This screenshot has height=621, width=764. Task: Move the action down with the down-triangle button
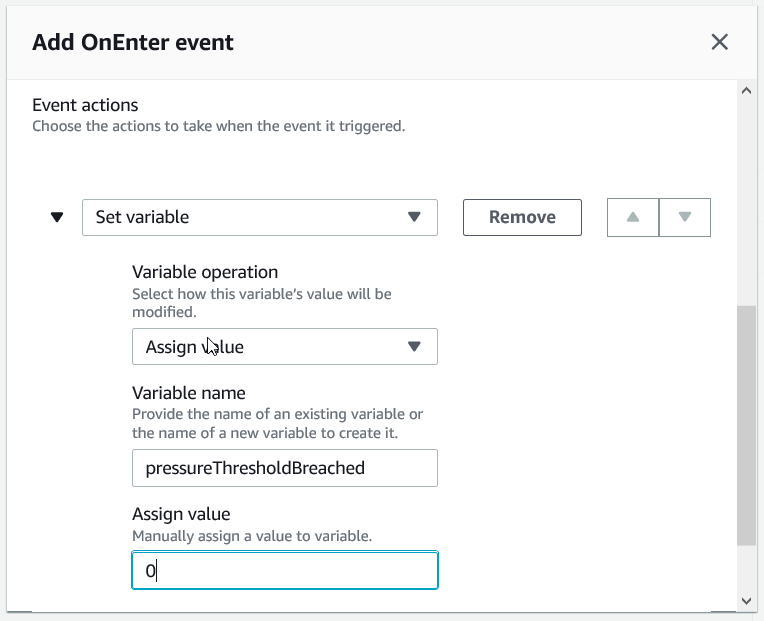(x=685, y=217)
